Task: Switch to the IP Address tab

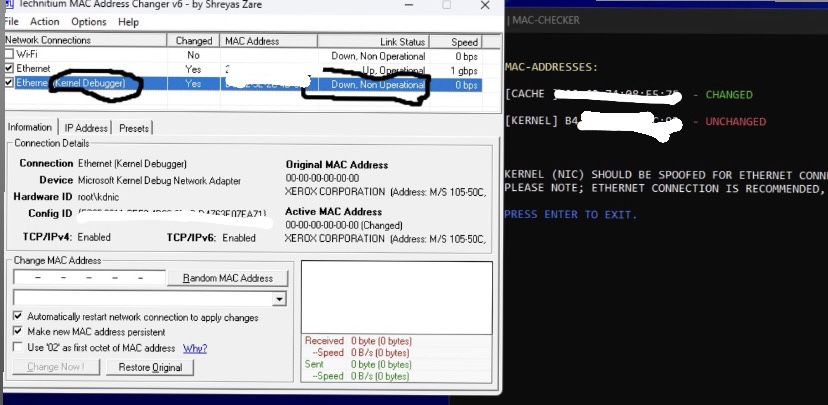Action: tap(86, 128)
